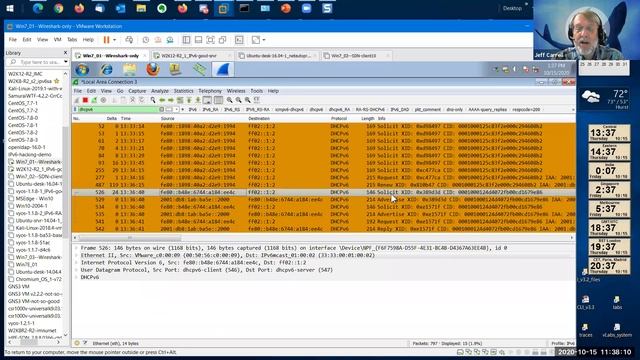The height and width of the screenshot is (360, 640).
Task: Expand Frame 526 details tree
Action: (76, 248)
